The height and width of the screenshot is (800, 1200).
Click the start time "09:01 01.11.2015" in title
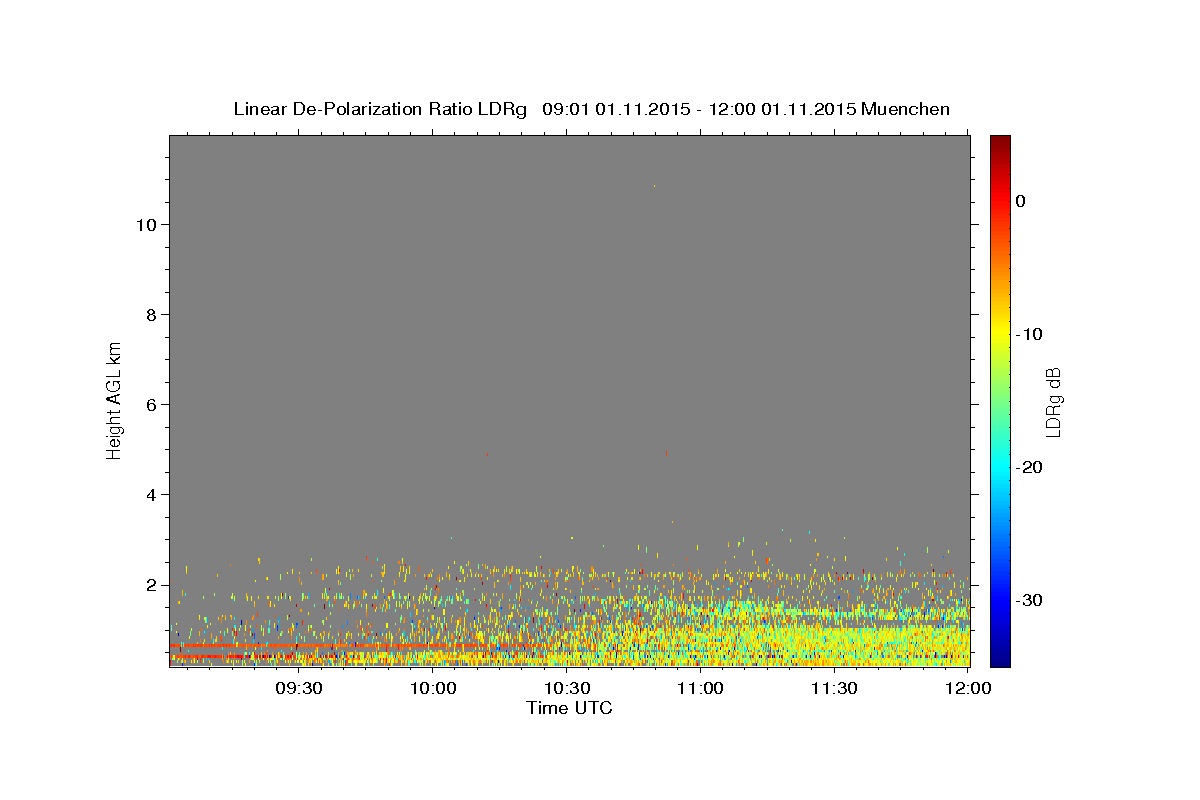(616, 109)
